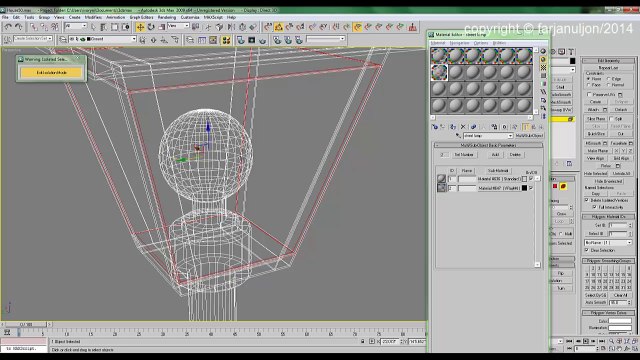Click Go to Start playback button
Screen dimensions: 640x360
[569, 341]
